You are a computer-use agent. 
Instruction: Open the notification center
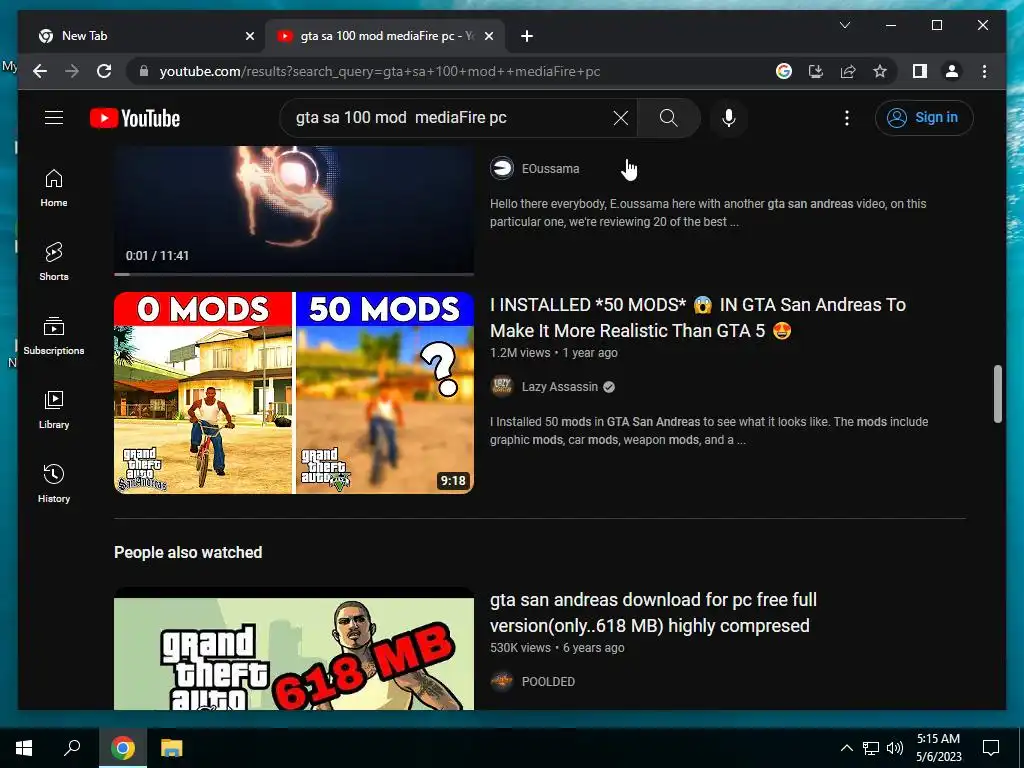pyautogui.click(x=991, y=748)
